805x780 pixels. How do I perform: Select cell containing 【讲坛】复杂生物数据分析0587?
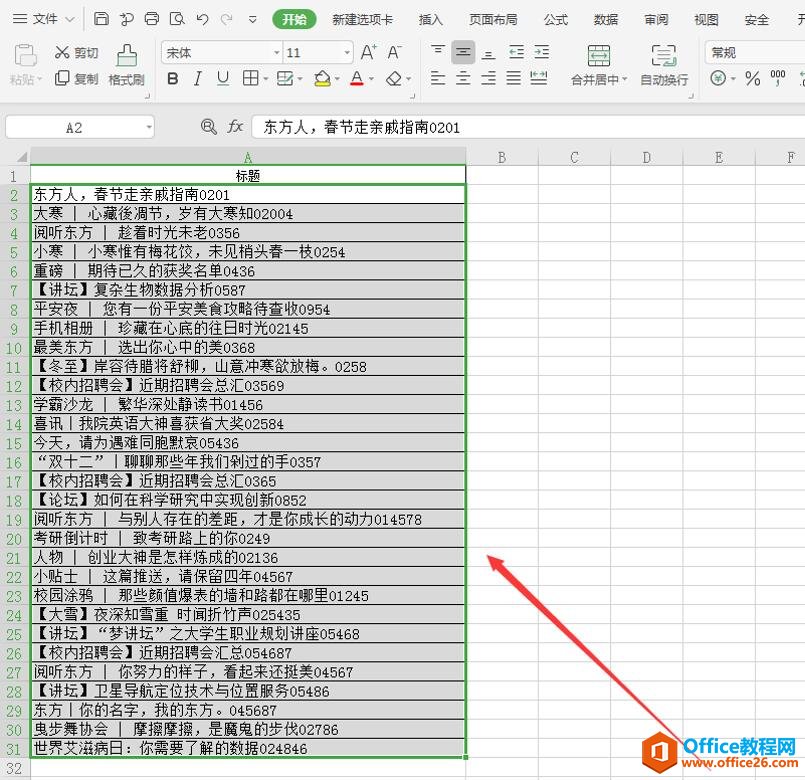248,290
